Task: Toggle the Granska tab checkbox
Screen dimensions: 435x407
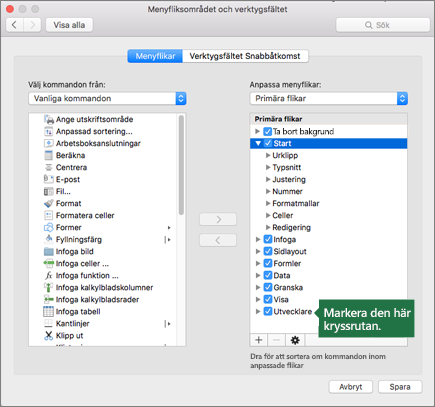Action: 268,287
